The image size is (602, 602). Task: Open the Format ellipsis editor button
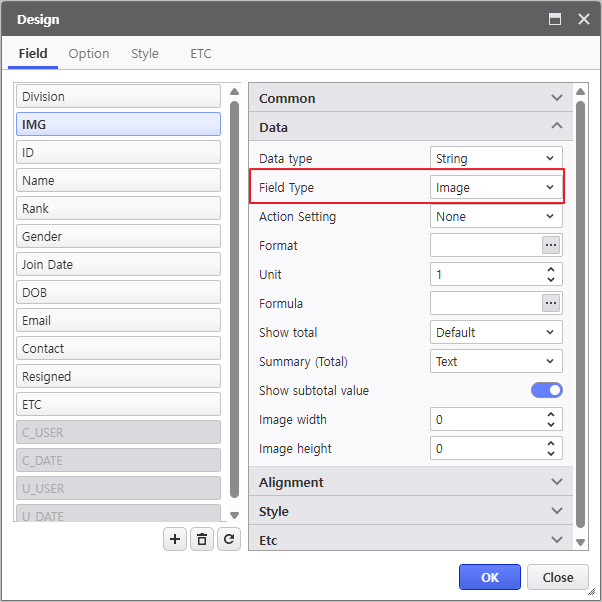(550, 245)
